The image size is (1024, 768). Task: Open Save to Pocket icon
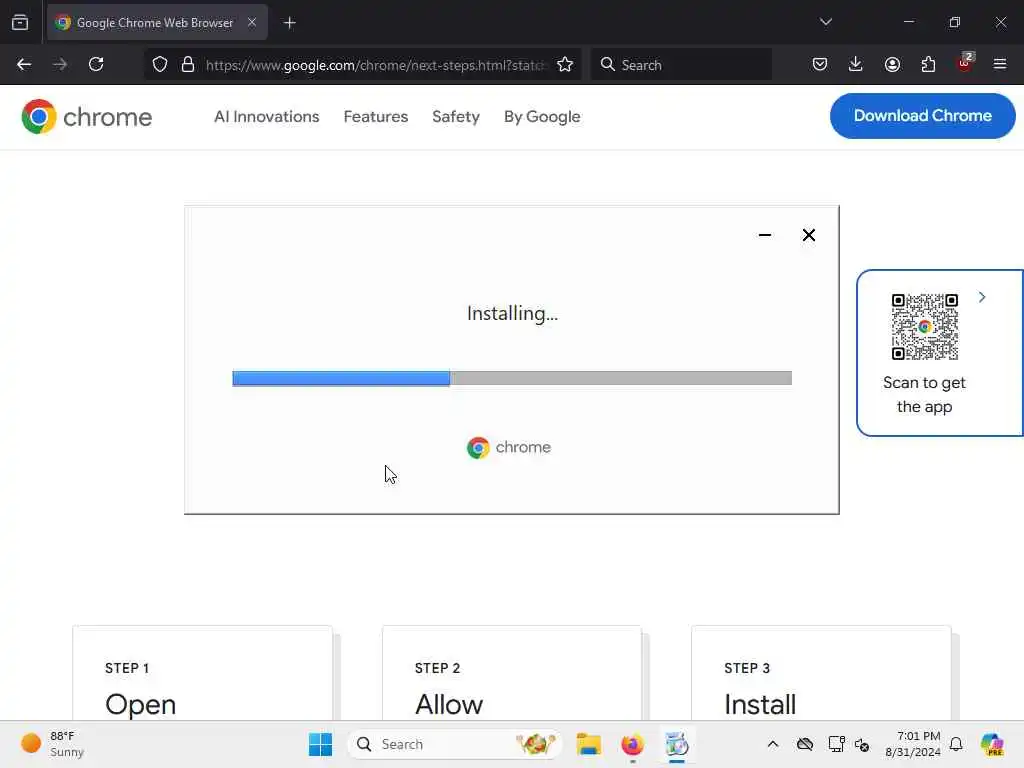tap(820, 64)
